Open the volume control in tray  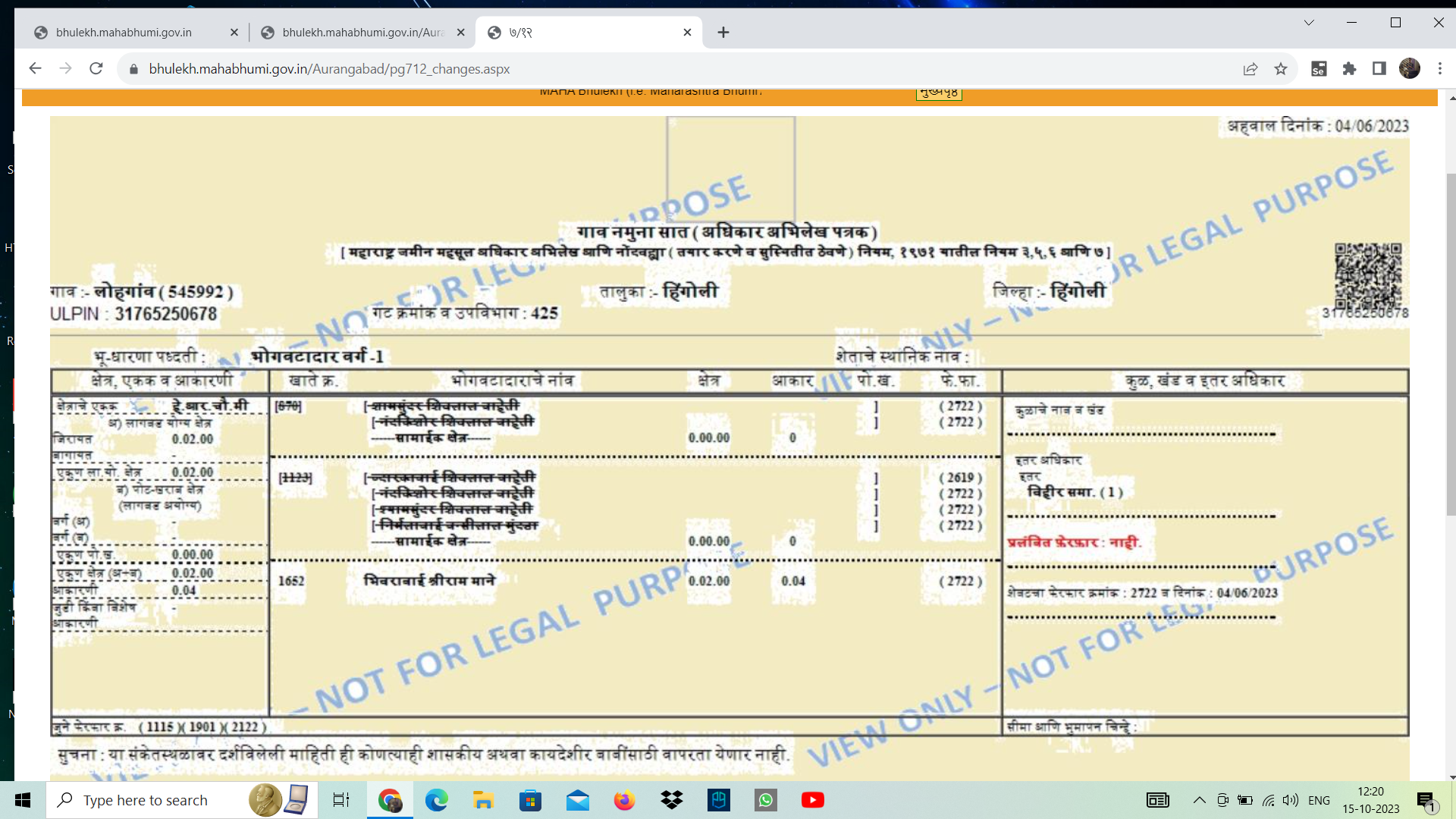tap(1290, 800)
